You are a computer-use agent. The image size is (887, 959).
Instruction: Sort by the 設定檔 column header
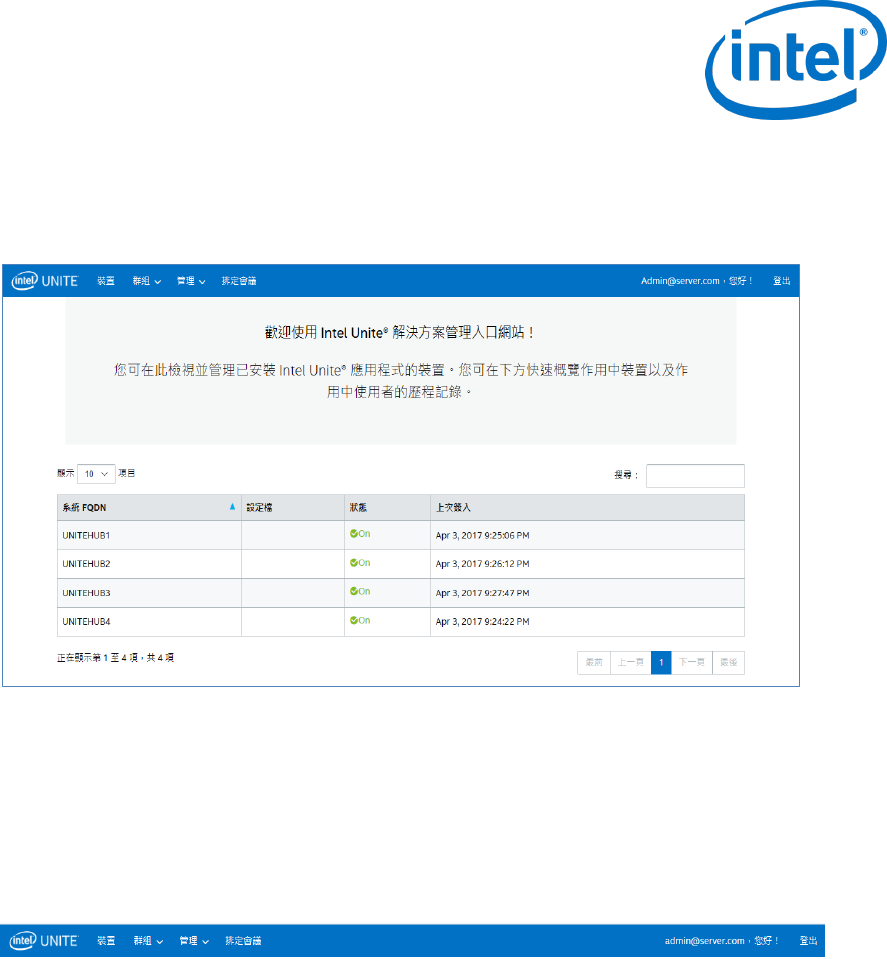coord(292,508)
